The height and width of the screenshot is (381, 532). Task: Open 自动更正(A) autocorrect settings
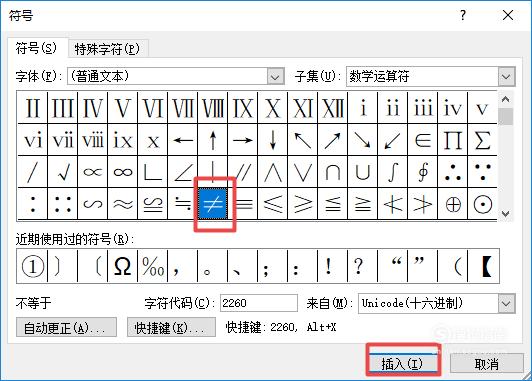coord(66,327)
